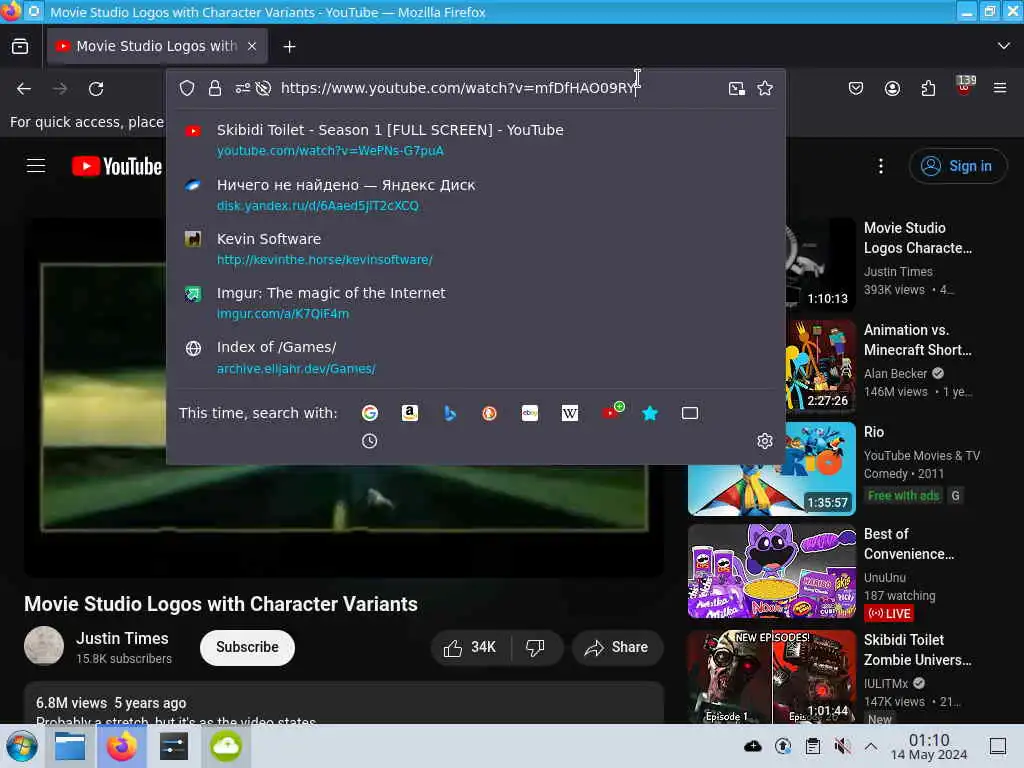Screen dimensions: 1024x768
Task: Select Skibidi Toilet Season 1 suggestion
Action: pos(475,140)
